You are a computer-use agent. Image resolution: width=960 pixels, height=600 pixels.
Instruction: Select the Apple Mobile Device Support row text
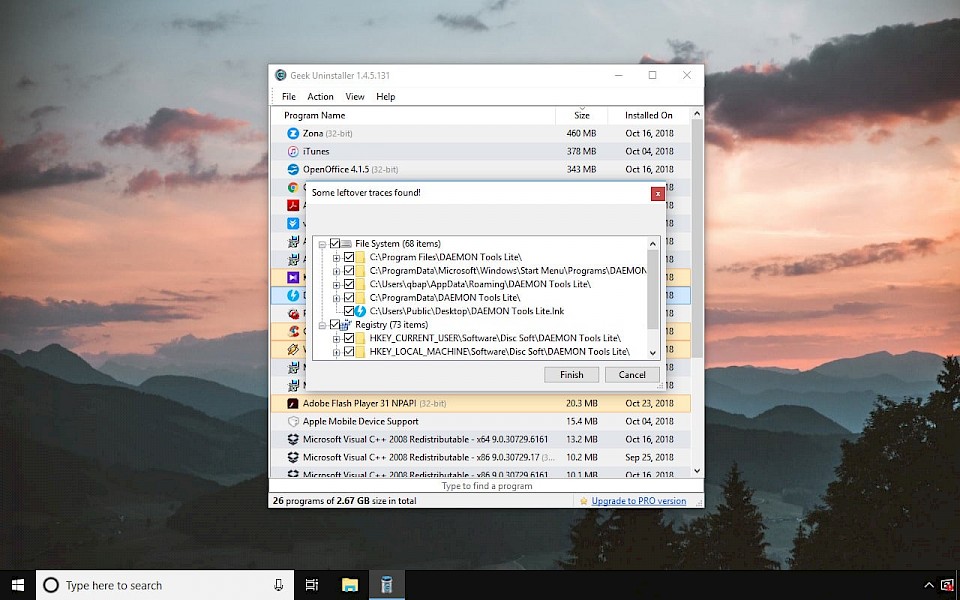click(361, 421)
